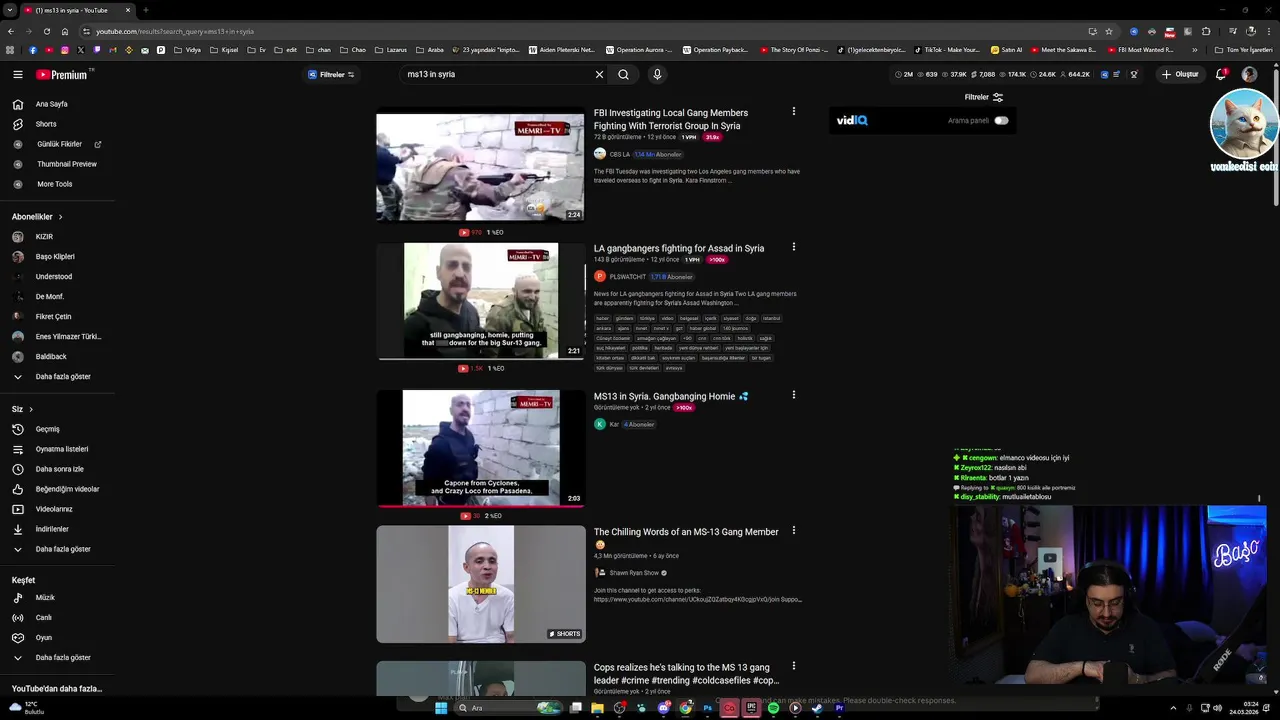1280x720 pixels.
Task: Open Canlı in the Keşfet section
Action: (43, 618)
